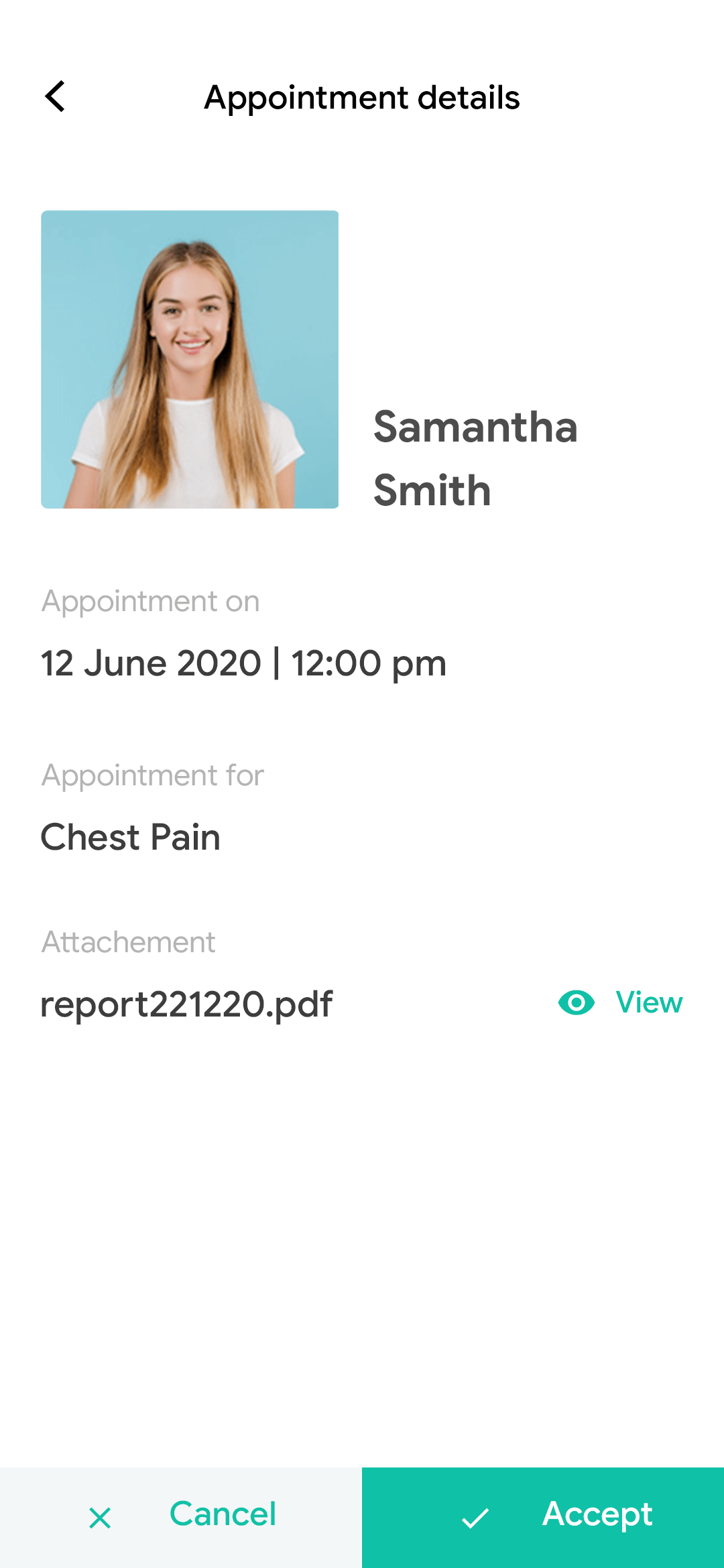Click the pipe separator between date and time
The height and width of the screenshot is (1568, 724).
coord(276,663)
